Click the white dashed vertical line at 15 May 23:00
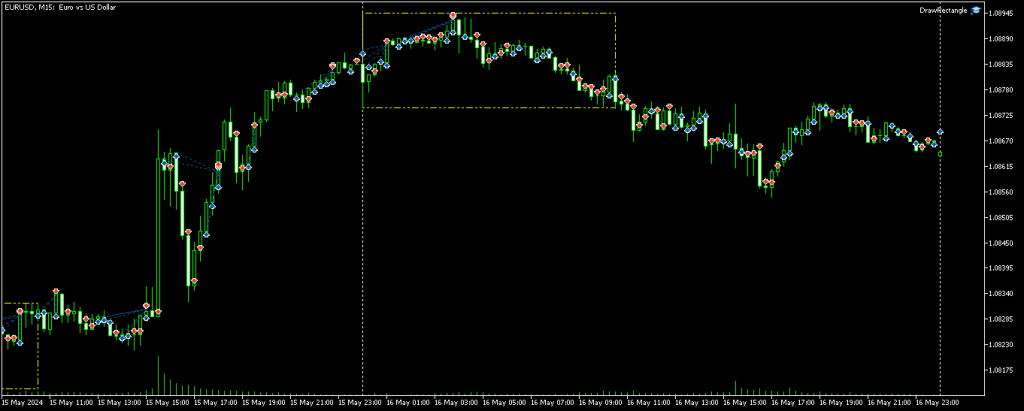 tap(362, 250)
